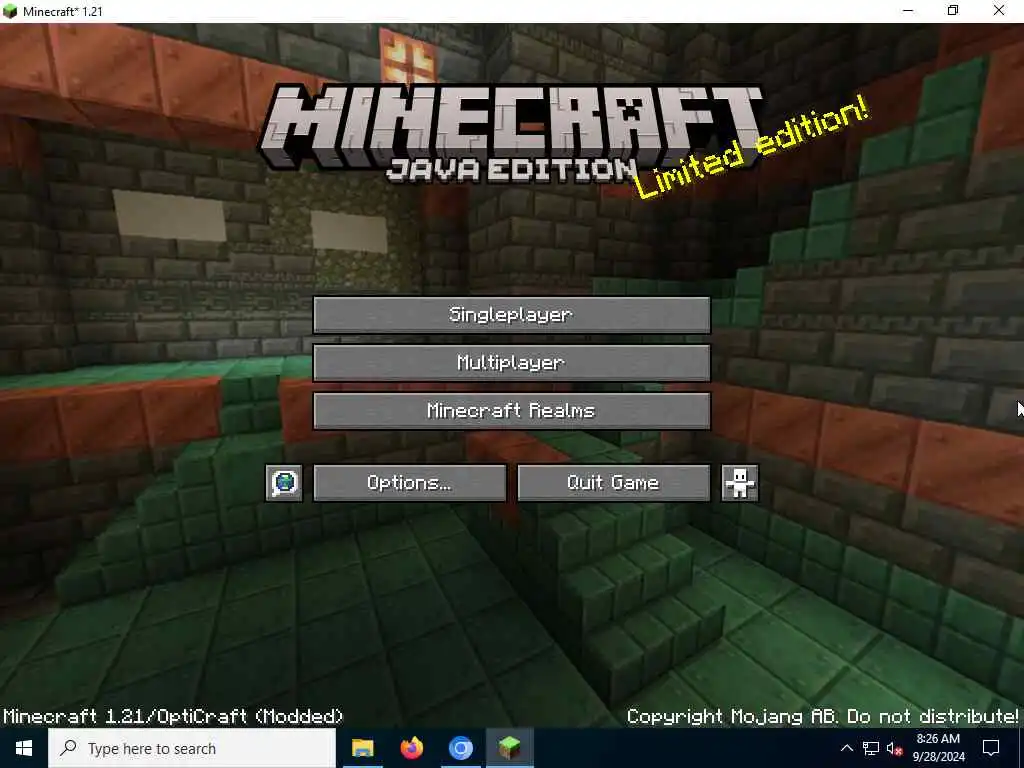
Task: Open the notification center icon
Action: click(x=991, y=748)
